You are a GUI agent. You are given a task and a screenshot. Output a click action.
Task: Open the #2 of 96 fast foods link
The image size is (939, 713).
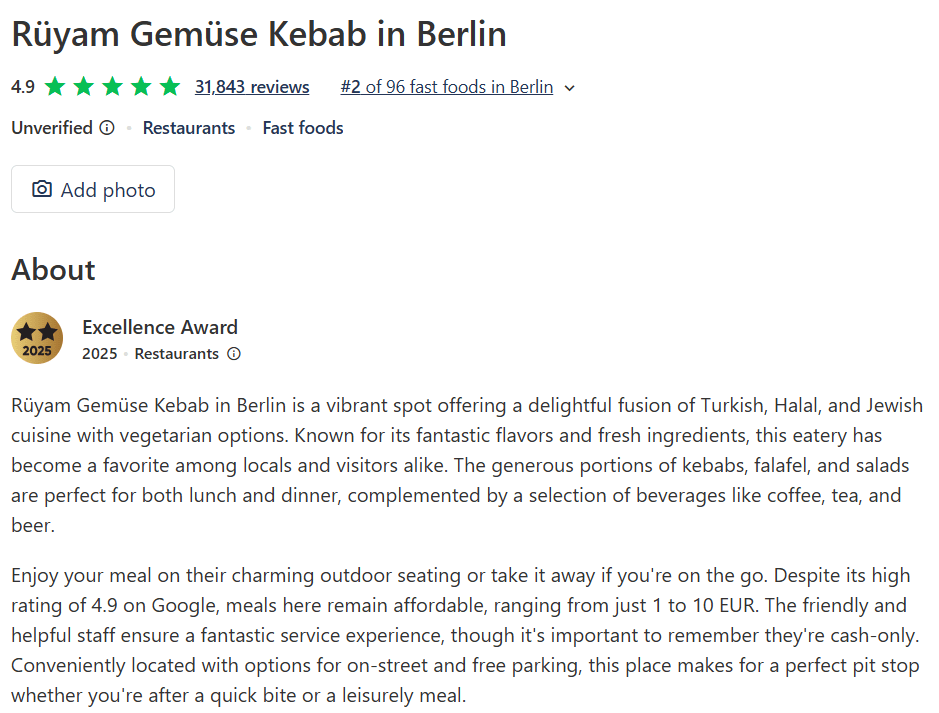446,87
